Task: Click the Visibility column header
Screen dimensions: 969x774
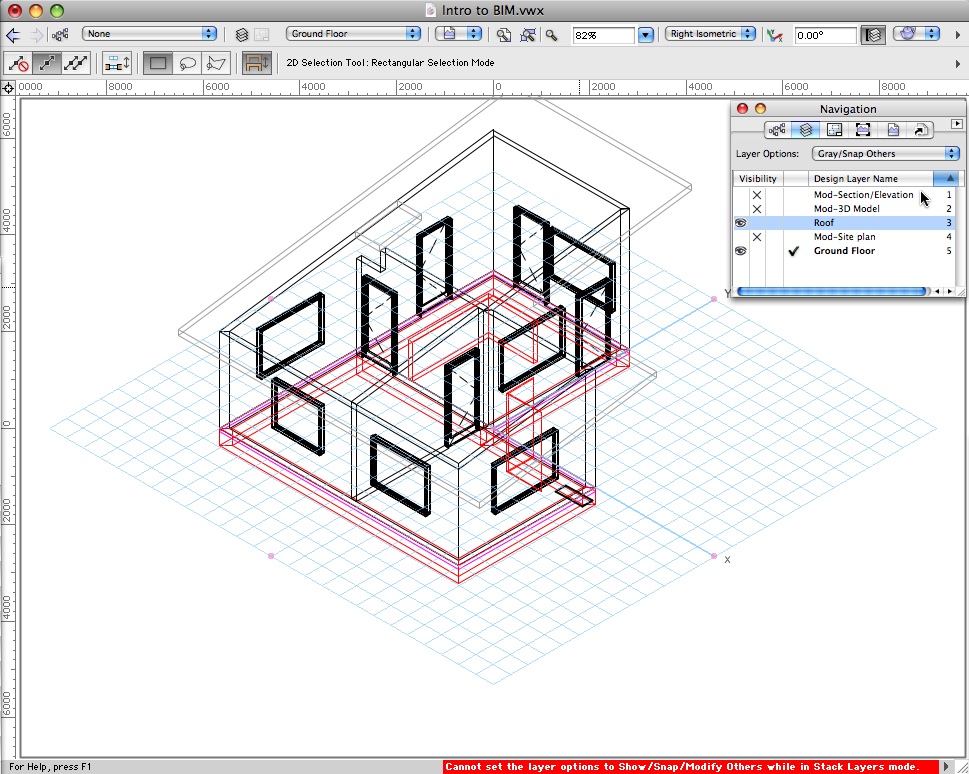Action: pos(758,179)
